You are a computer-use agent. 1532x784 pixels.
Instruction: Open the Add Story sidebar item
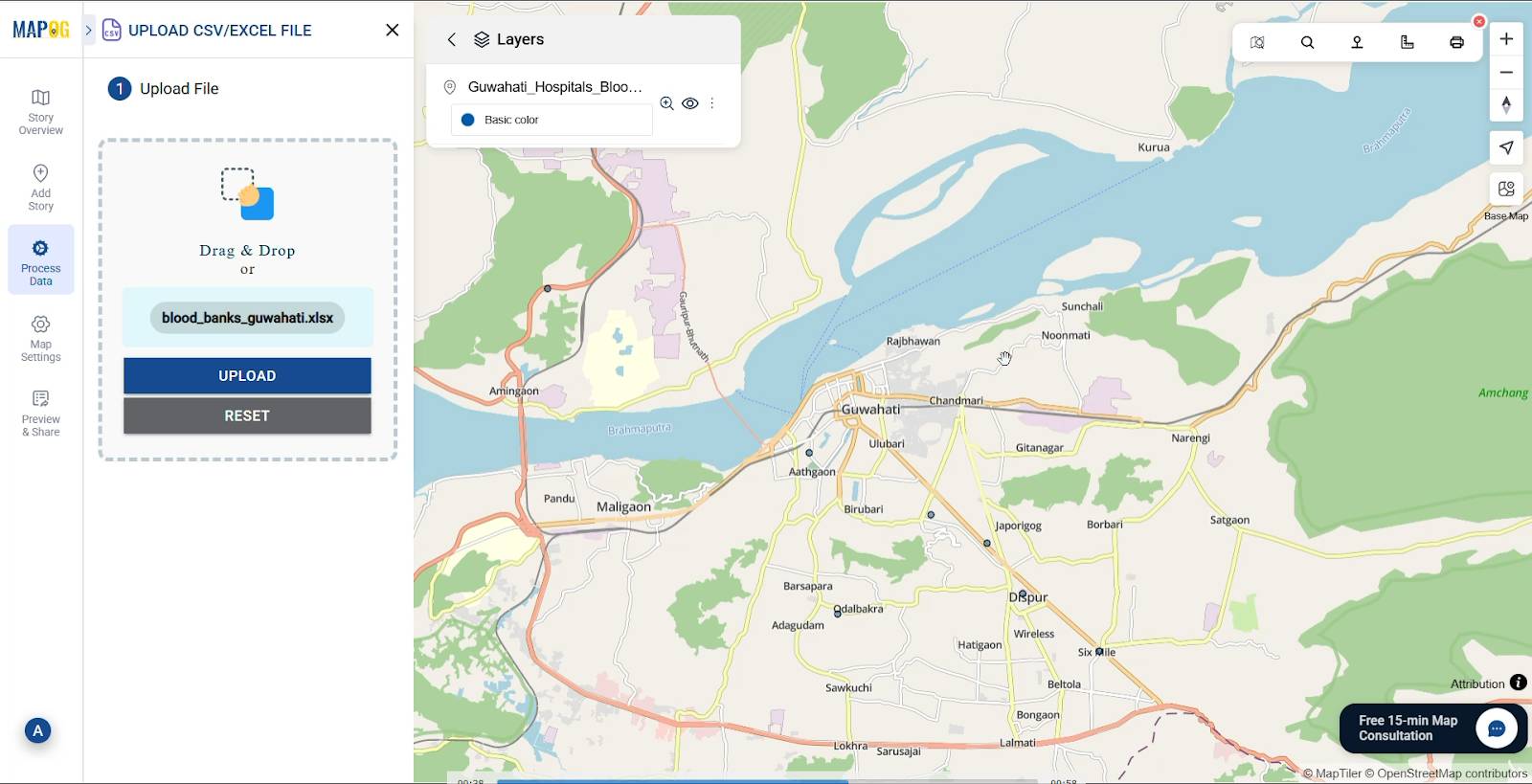[40, 187]
